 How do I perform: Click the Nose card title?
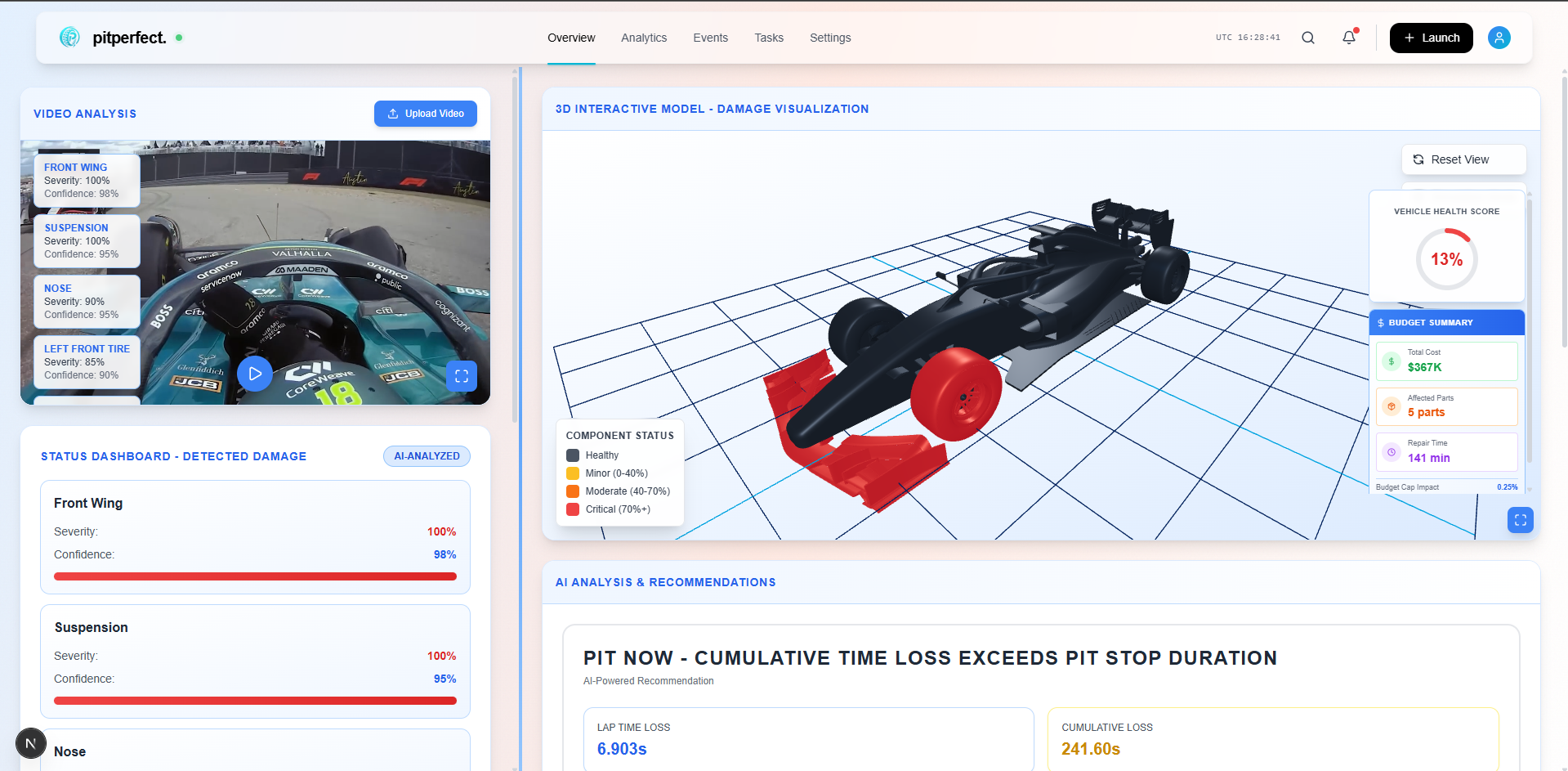click(69, 752)
